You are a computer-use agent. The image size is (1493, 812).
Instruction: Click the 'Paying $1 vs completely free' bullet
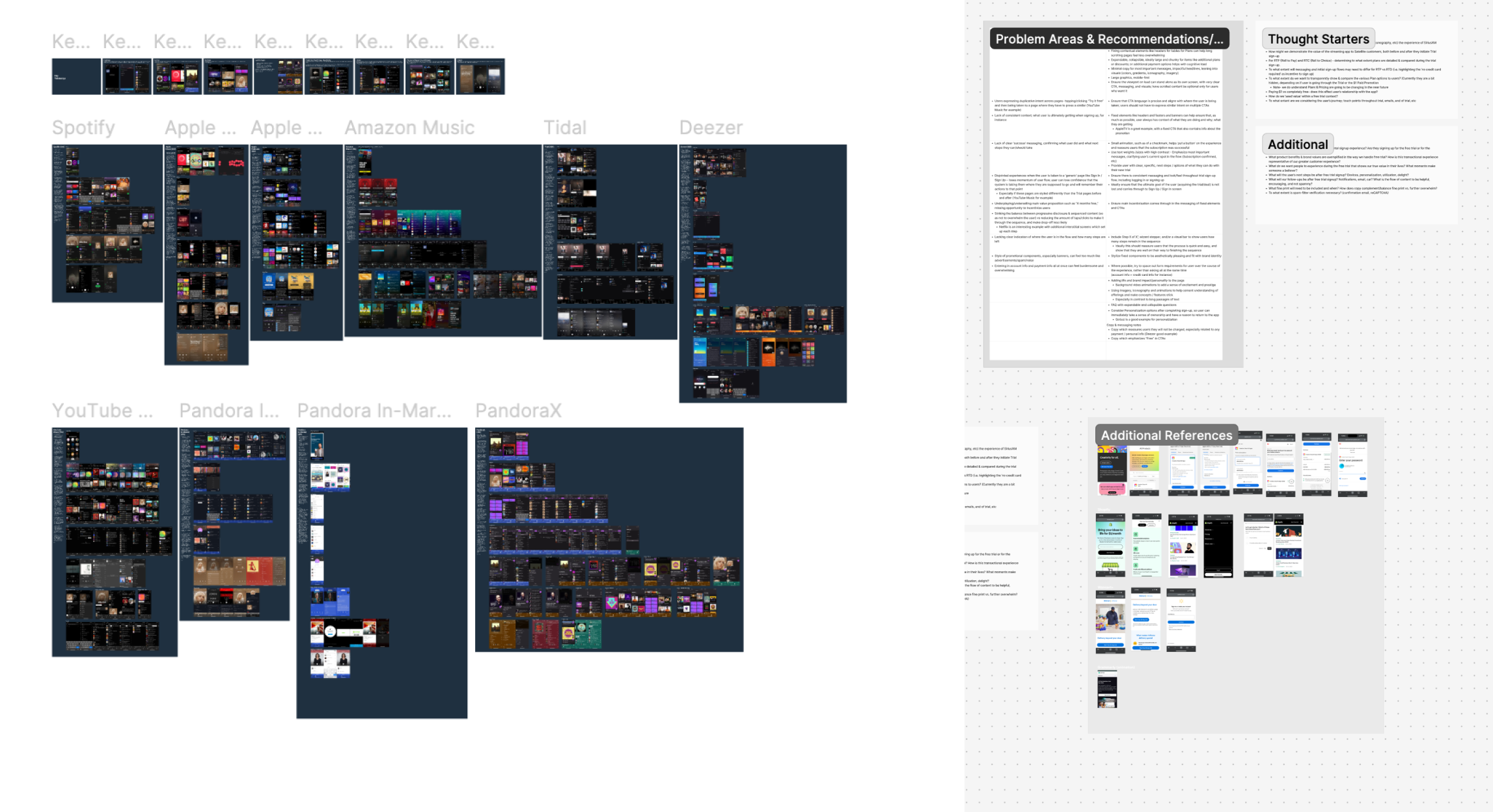1321,92
